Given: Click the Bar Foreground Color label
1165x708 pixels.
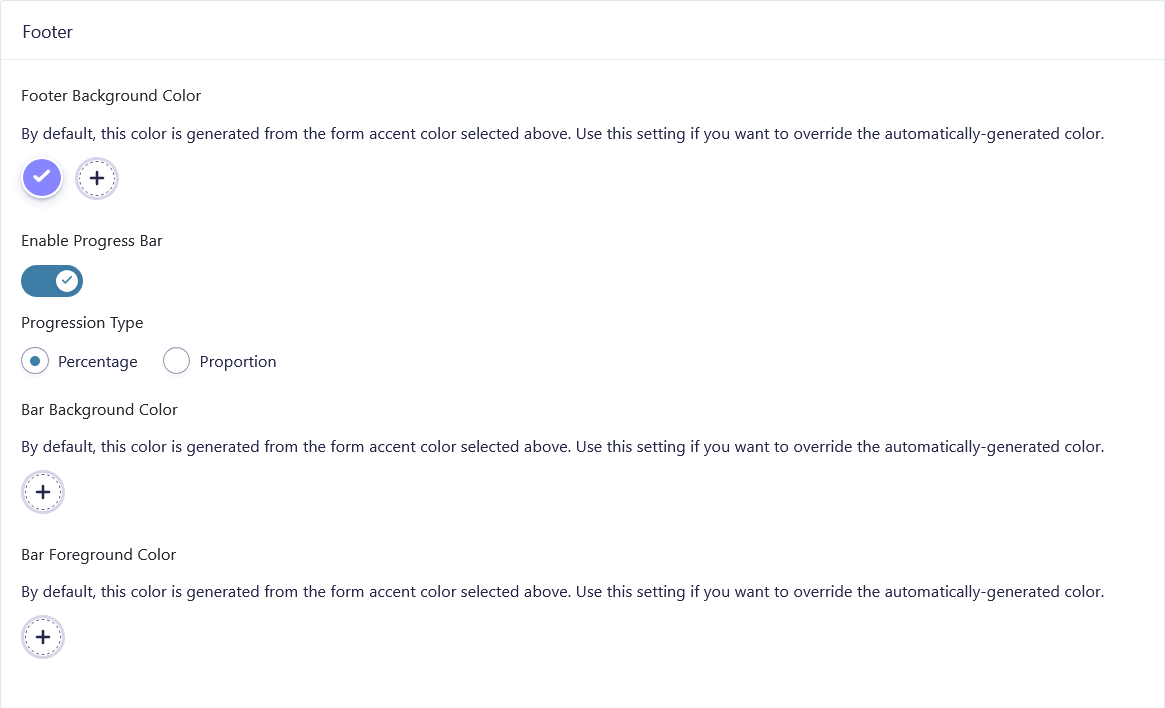Looking at the screenshot, I should (x=98, y=555).
